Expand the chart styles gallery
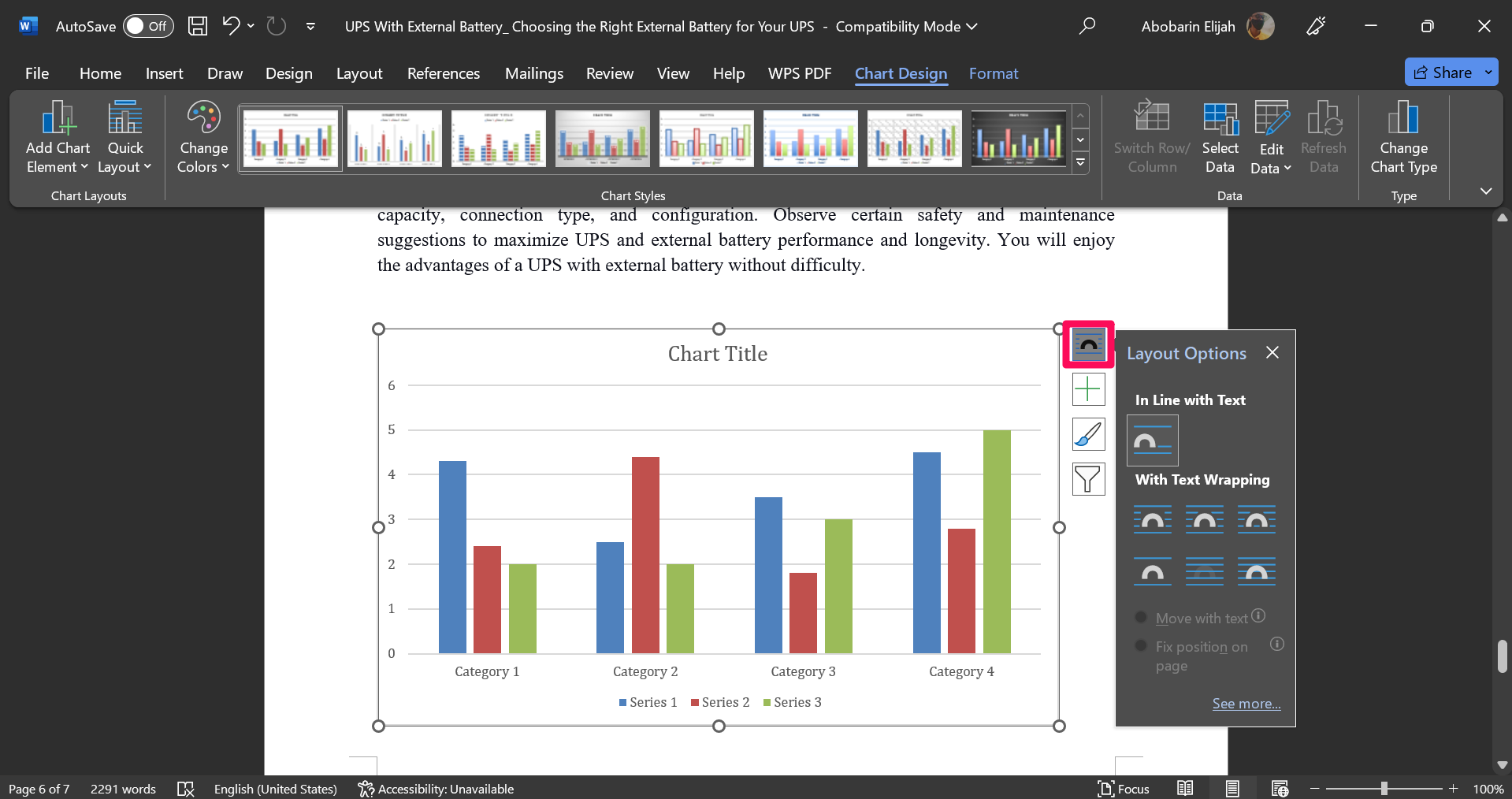Viewport: 1512px width, 799px height. 1080,162
